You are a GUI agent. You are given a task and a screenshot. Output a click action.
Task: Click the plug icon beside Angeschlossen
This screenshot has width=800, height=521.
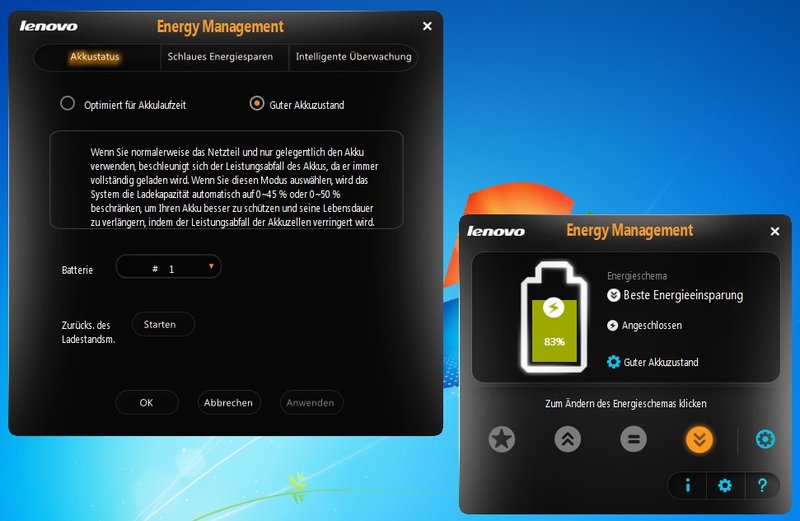pyautogui.click(x=612, y=325)
